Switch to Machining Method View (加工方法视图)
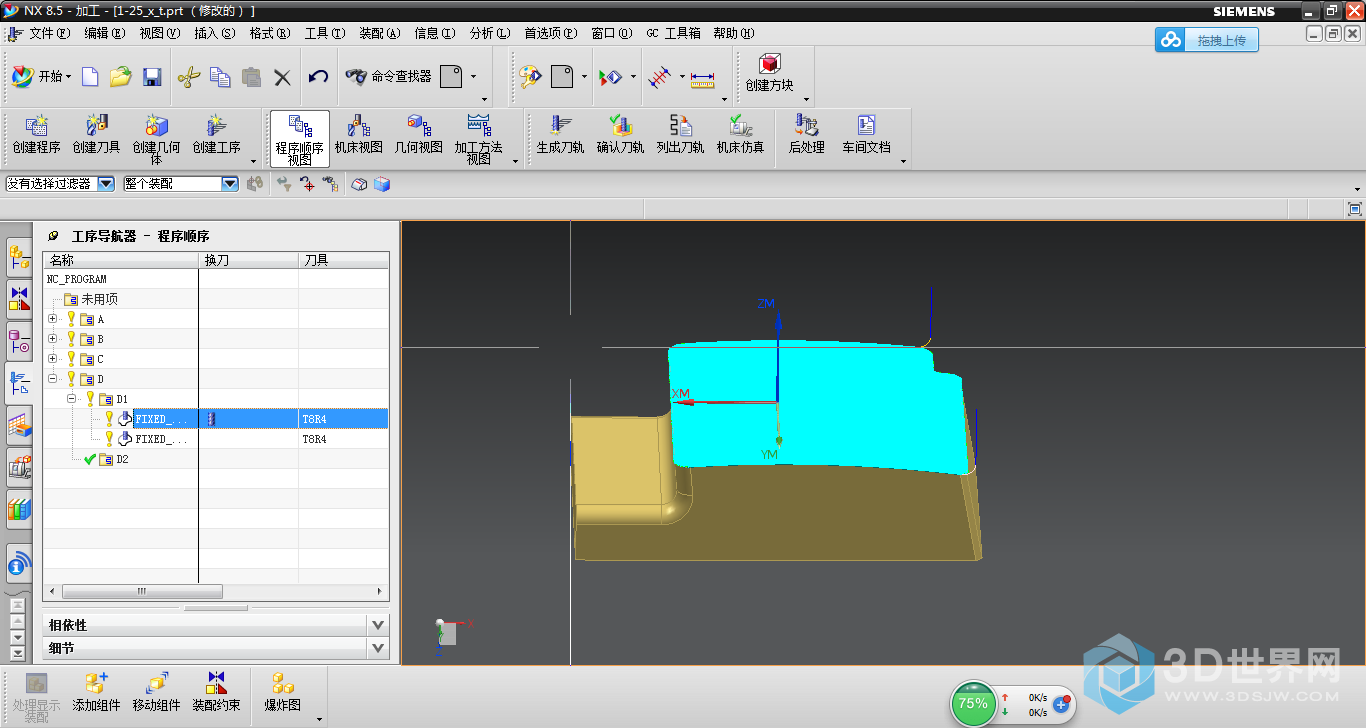 point(479,138)
